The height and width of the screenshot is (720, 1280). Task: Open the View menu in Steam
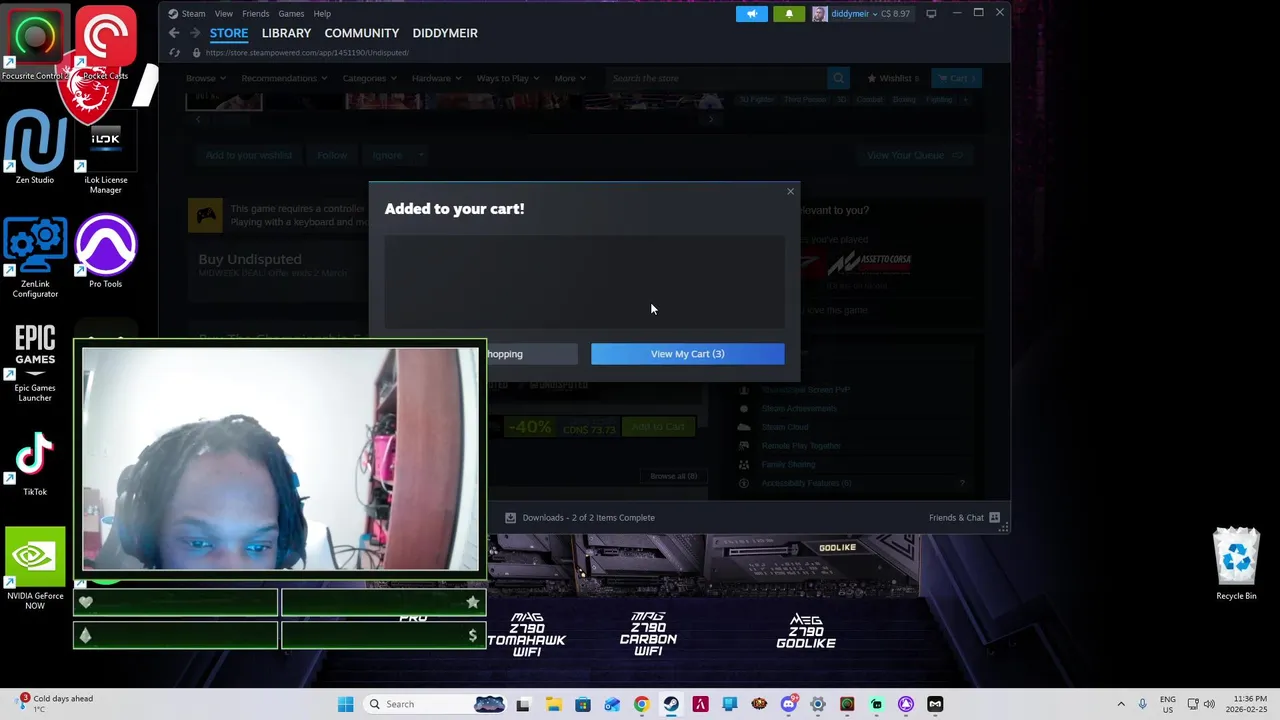pos(224,14)
